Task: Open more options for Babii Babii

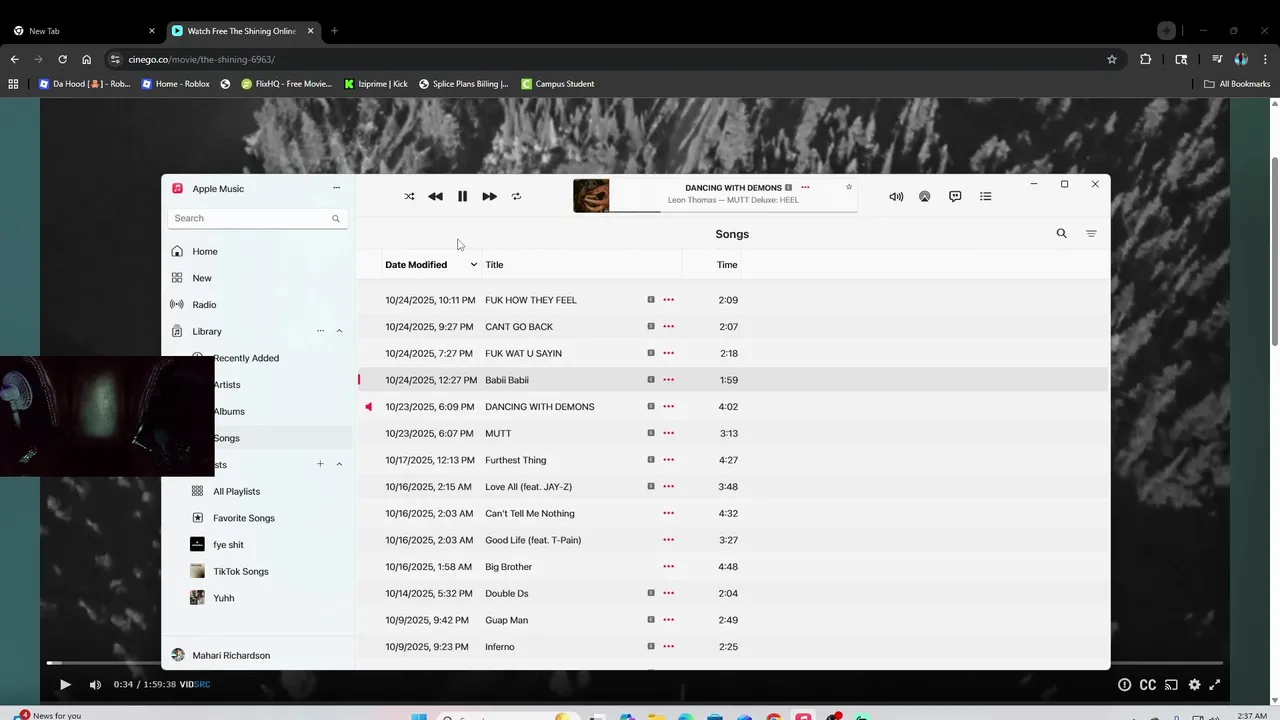Action: click(x=668, y=380)
